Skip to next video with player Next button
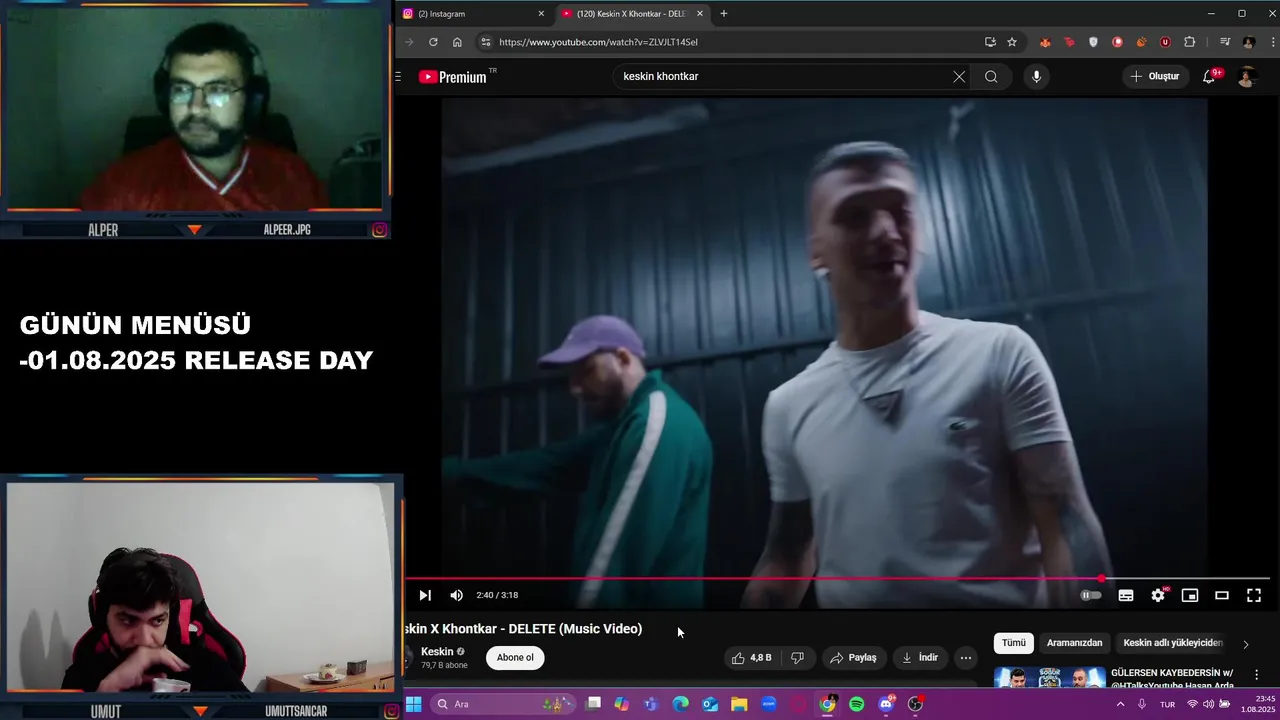The height and width of the screenshot is (720, 1280). point(425,595)
